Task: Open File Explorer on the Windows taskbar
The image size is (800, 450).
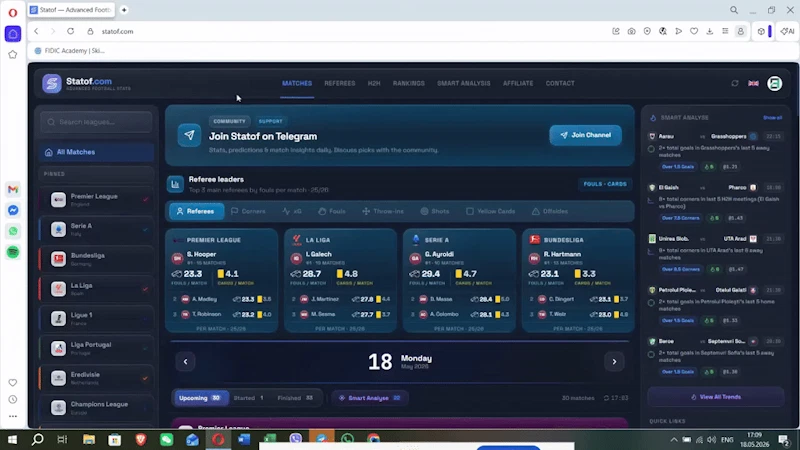Action: point(89,439)
